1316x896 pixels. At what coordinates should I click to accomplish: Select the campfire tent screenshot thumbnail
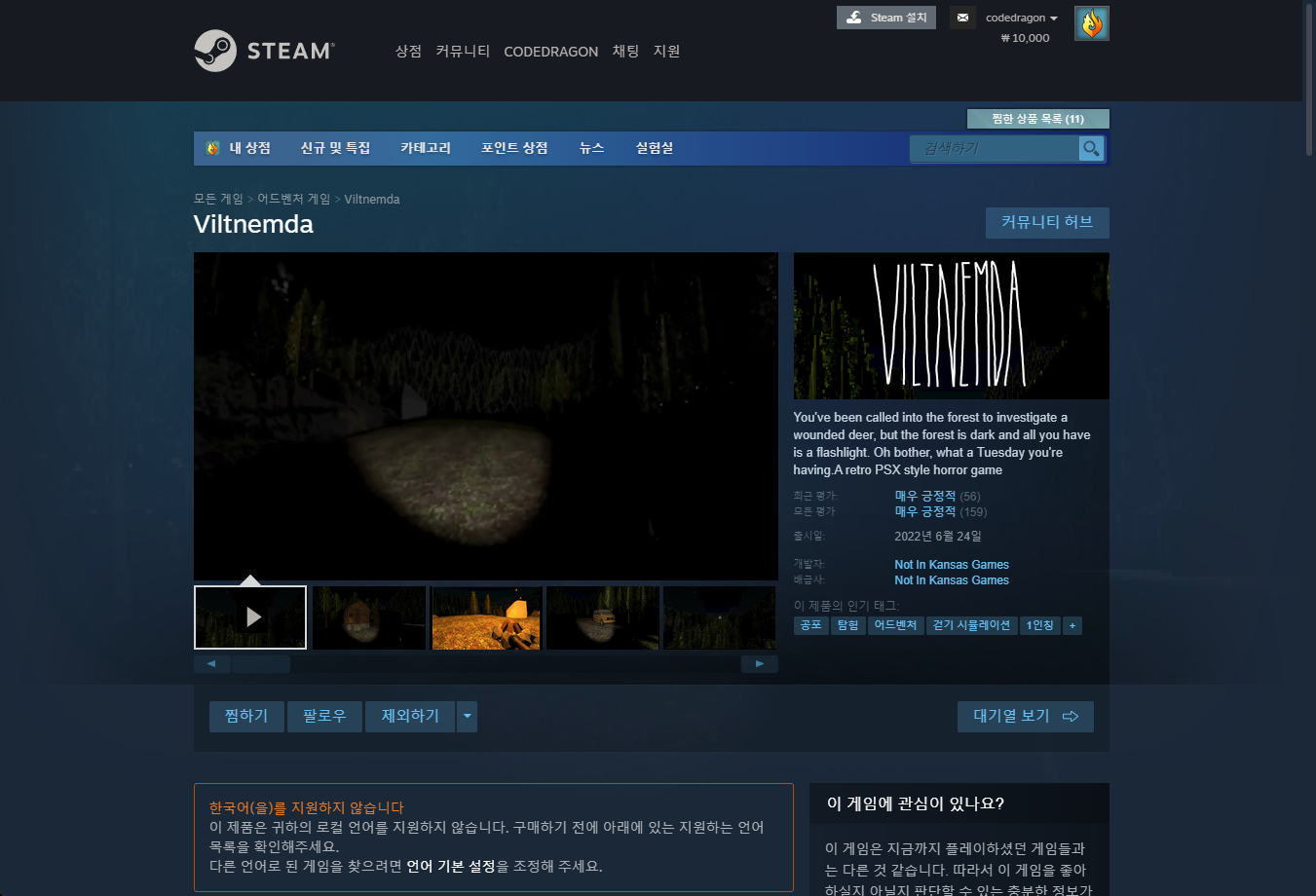486,617
